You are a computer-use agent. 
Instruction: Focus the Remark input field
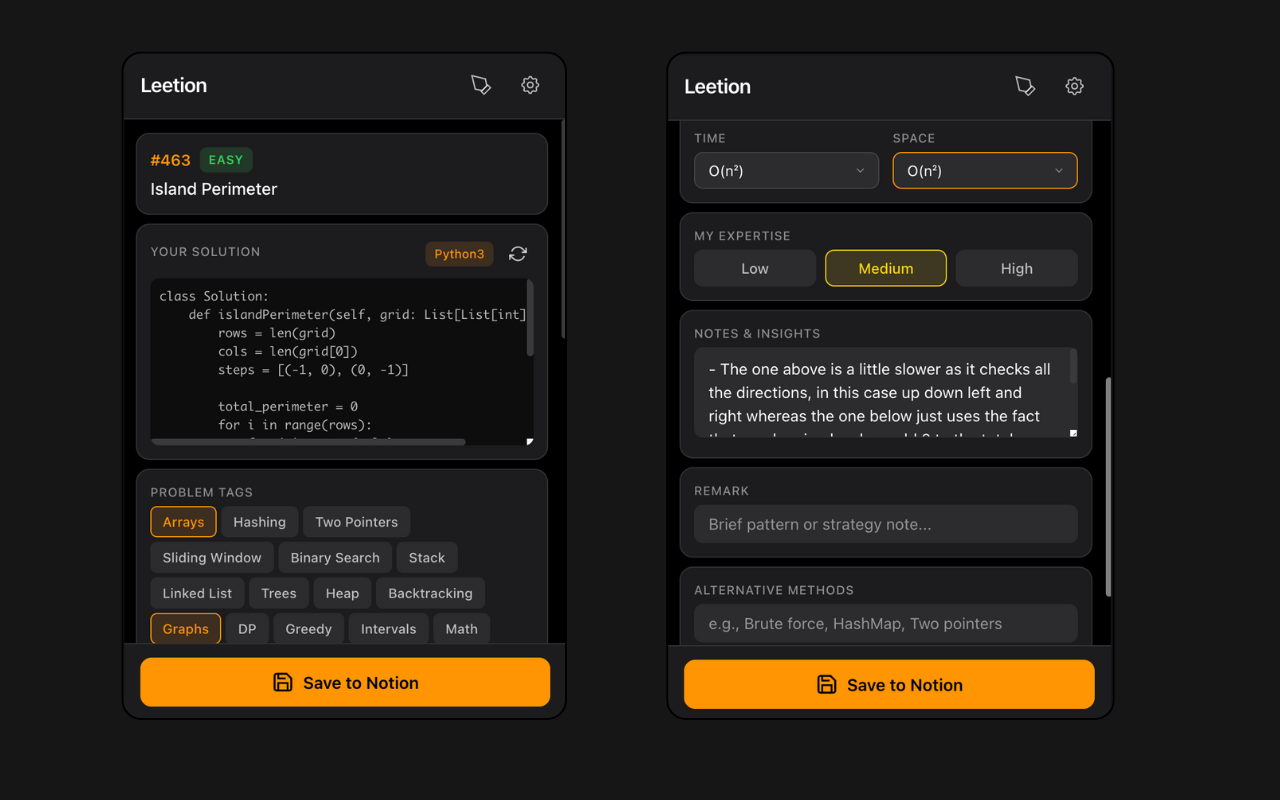coord(885,524)
